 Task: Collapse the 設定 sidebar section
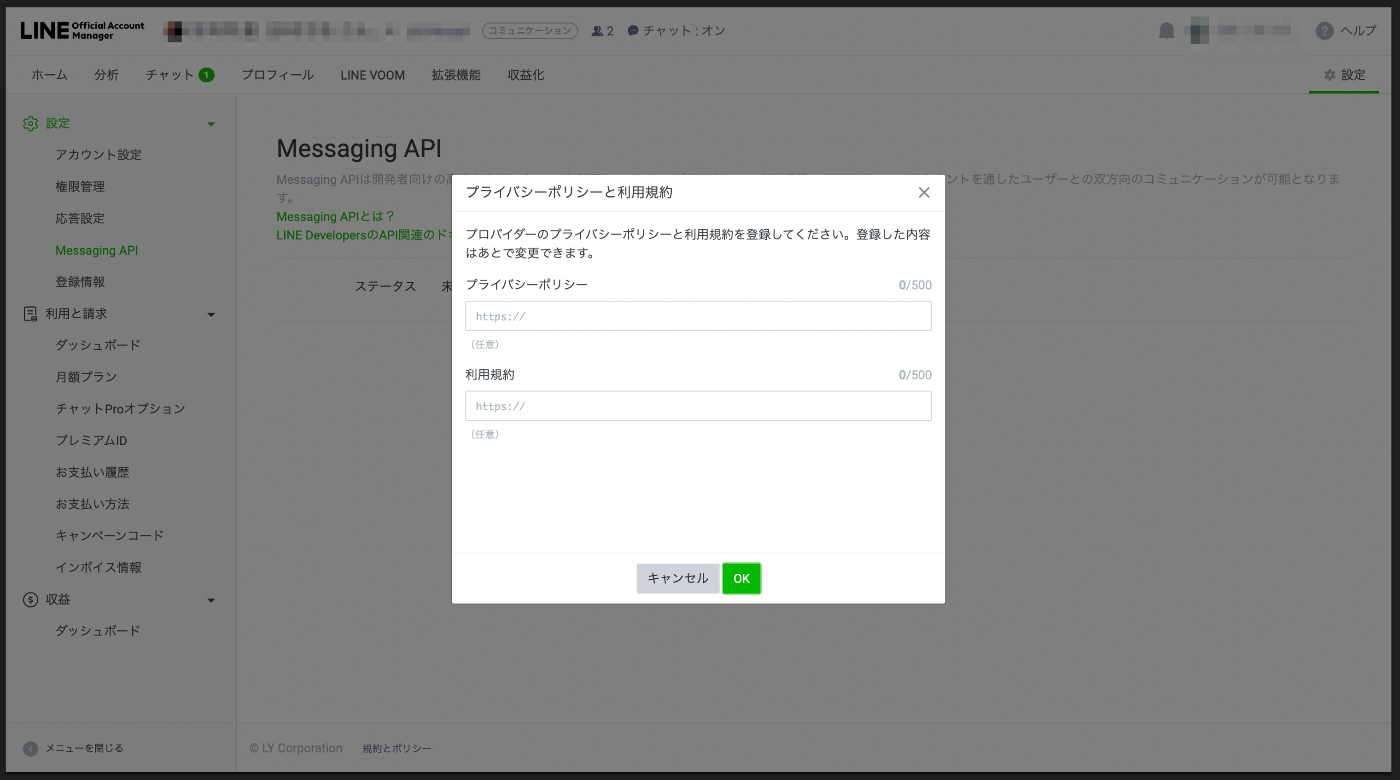(211, 124)
